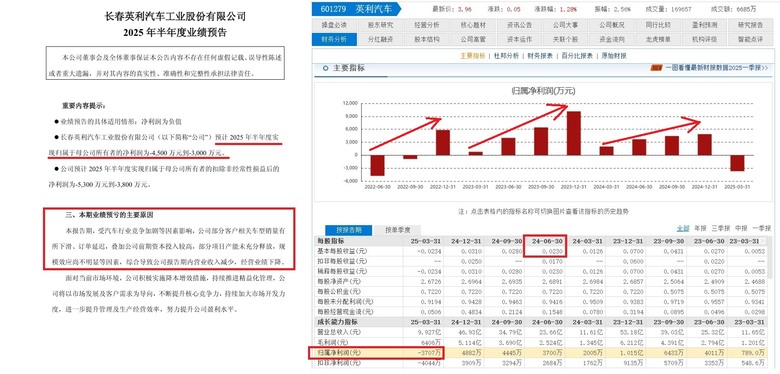Click the 每股公积金(元) row label
This screenshot has width=780, height=374.
338,291
